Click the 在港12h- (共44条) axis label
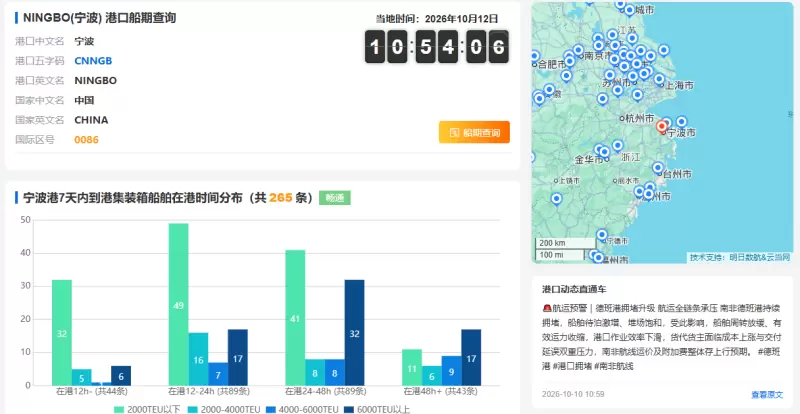800x414 pixels. coord(92,392)
